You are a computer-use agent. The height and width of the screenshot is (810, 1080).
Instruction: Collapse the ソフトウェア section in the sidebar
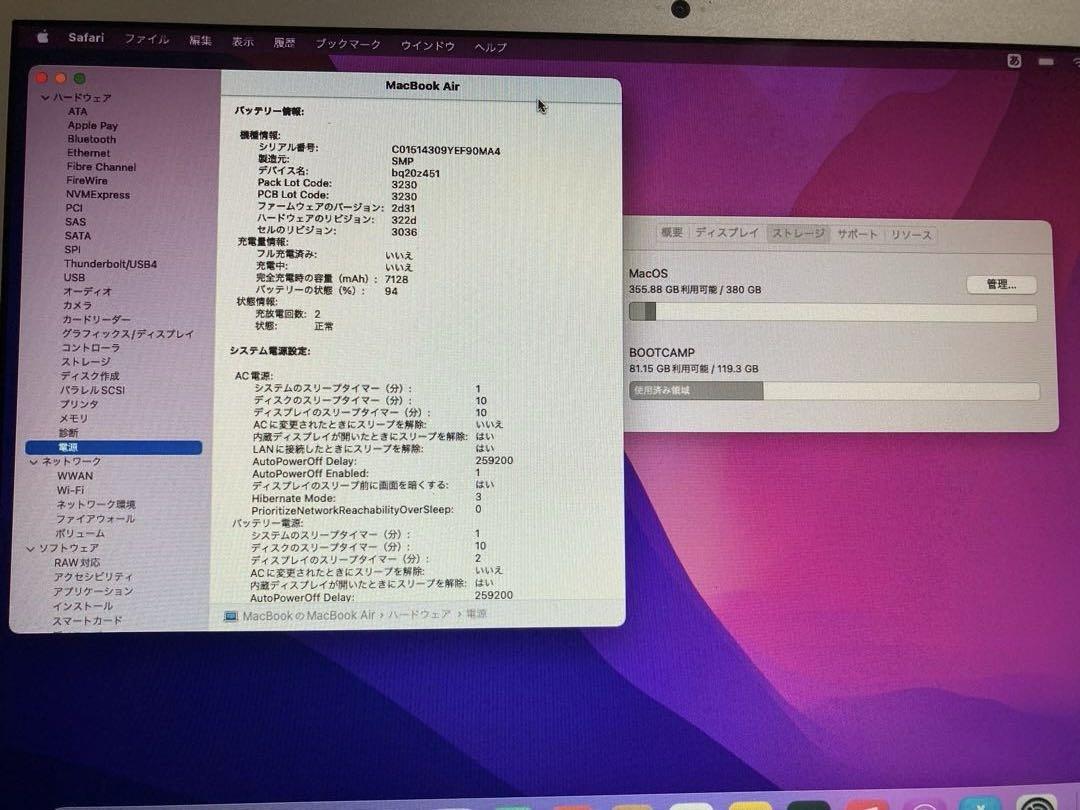point(31,548)
